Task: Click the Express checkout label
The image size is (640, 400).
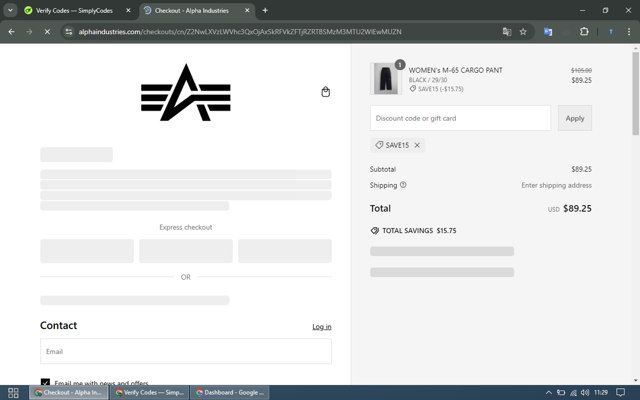Action: [x=186, y=227]
